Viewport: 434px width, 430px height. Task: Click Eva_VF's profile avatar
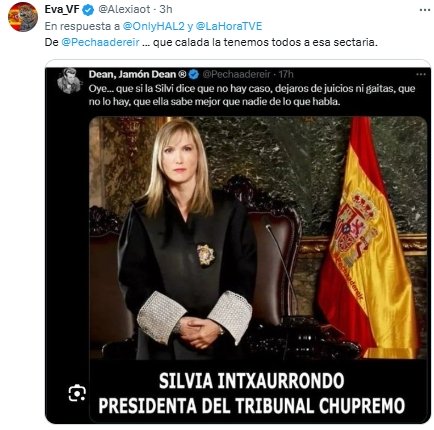tap(23, 17)
